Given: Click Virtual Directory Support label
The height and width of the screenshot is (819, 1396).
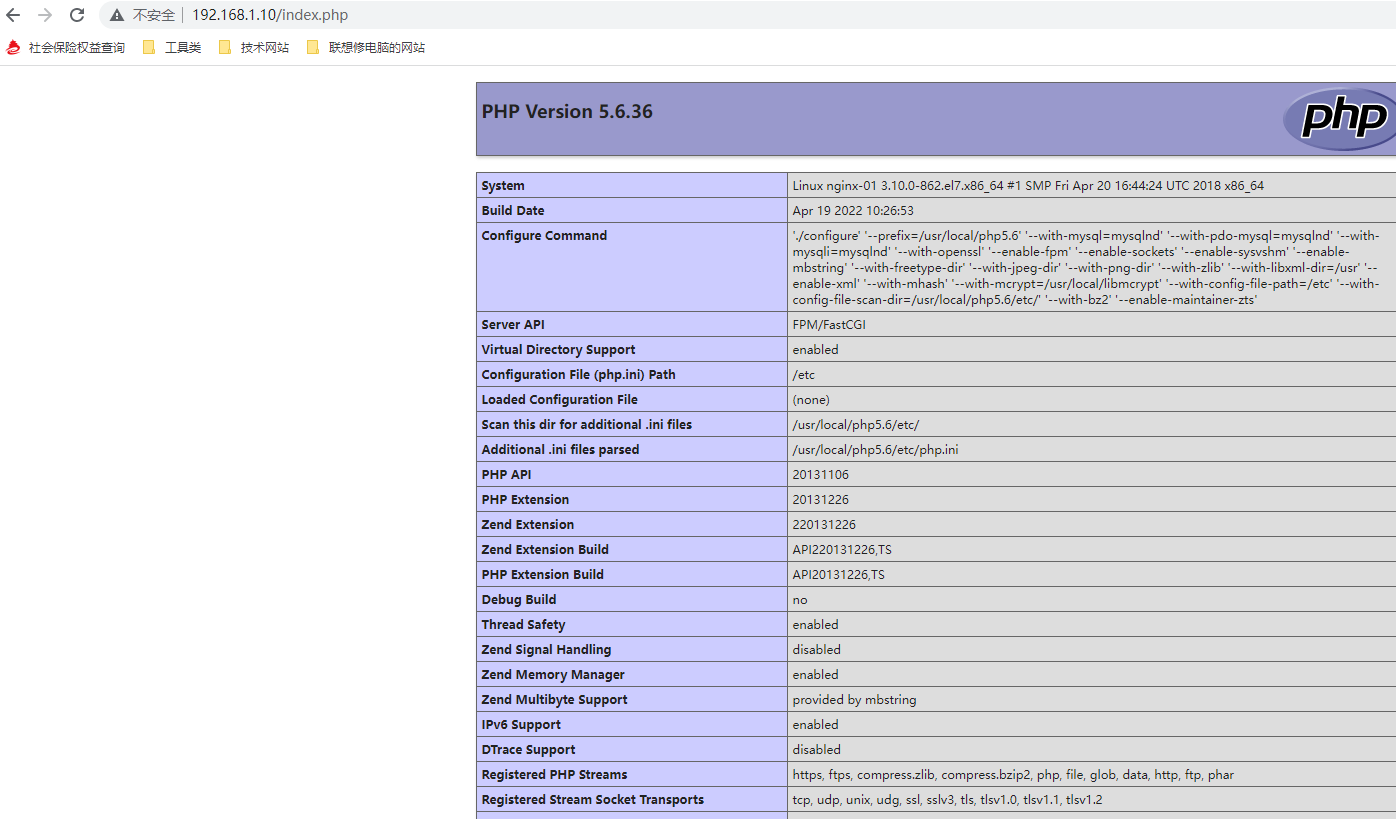Looking at the screenshot, I should pos(558,350).
